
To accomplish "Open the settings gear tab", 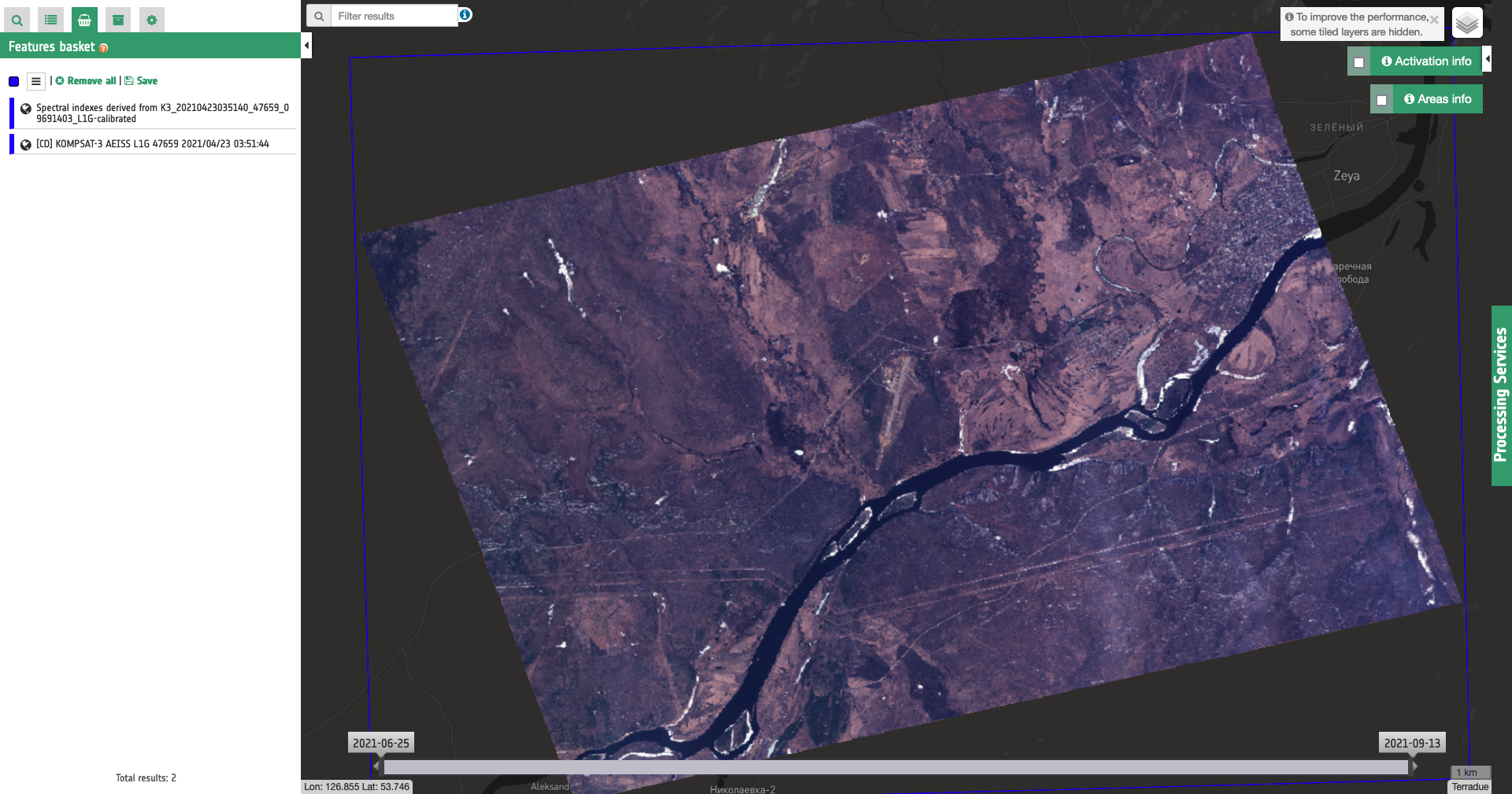I will 152,20.
